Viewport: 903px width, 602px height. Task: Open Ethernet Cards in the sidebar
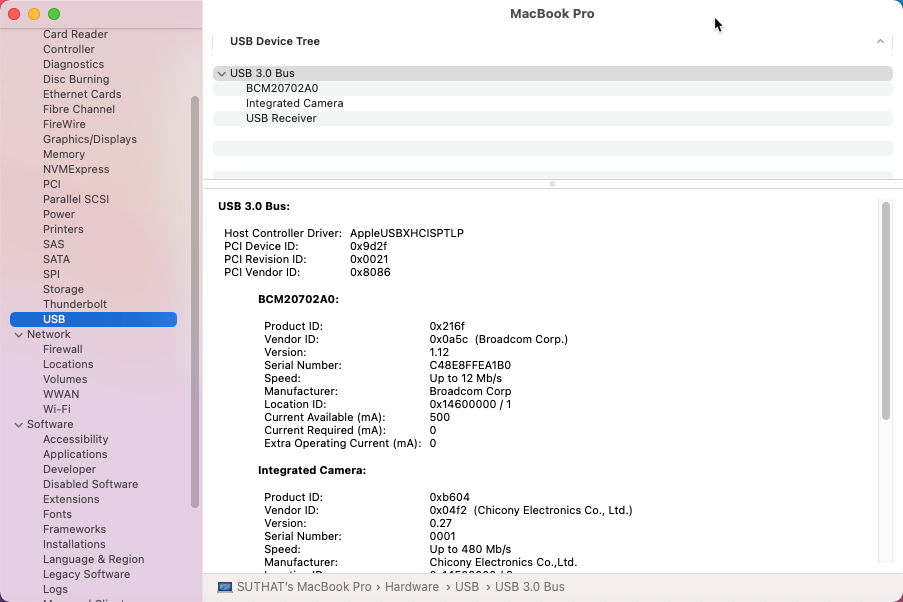(x=82, y=94)
